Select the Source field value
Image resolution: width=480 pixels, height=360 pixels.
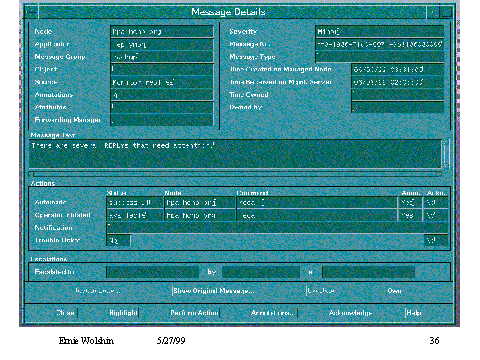[162, 82]
